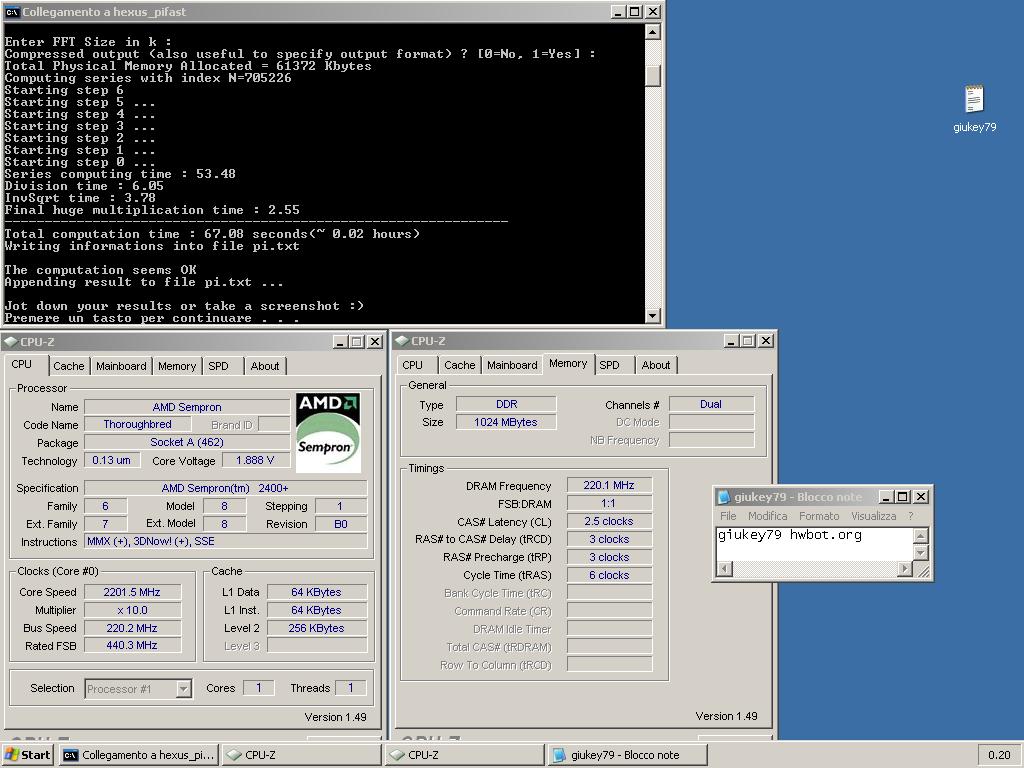Click the memory Type value DDR

click(506, 404)
